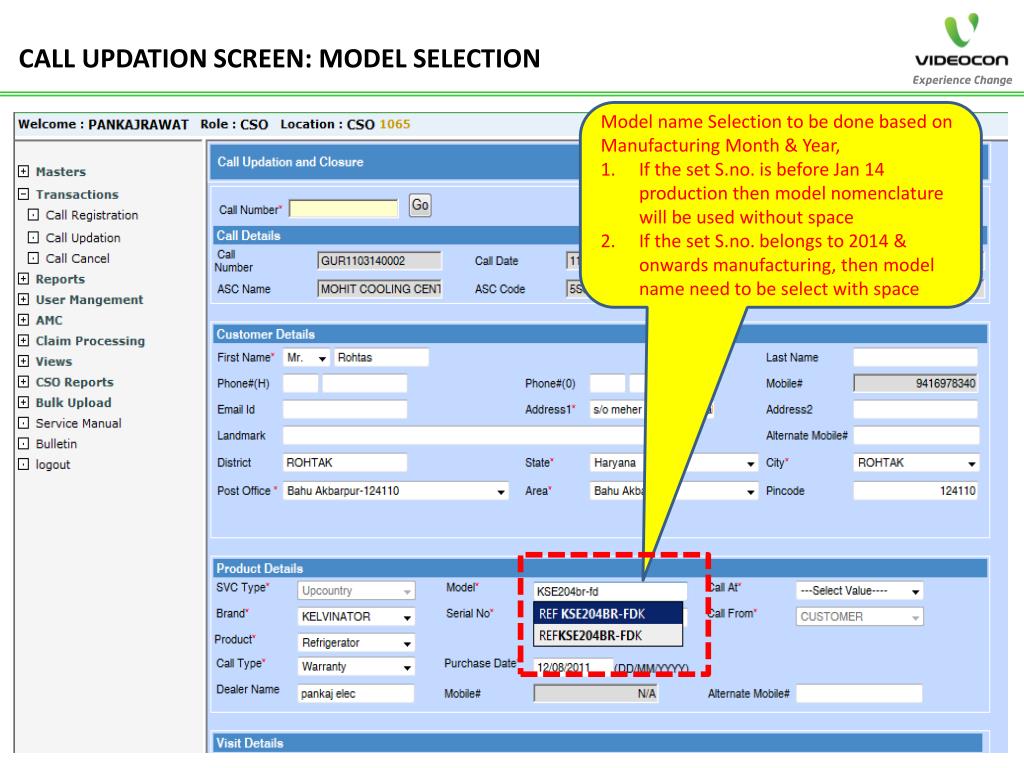The height and width of the screenshot is (768, 1024).
Task: Open the State dropdown Haryana
Action: 673,463
